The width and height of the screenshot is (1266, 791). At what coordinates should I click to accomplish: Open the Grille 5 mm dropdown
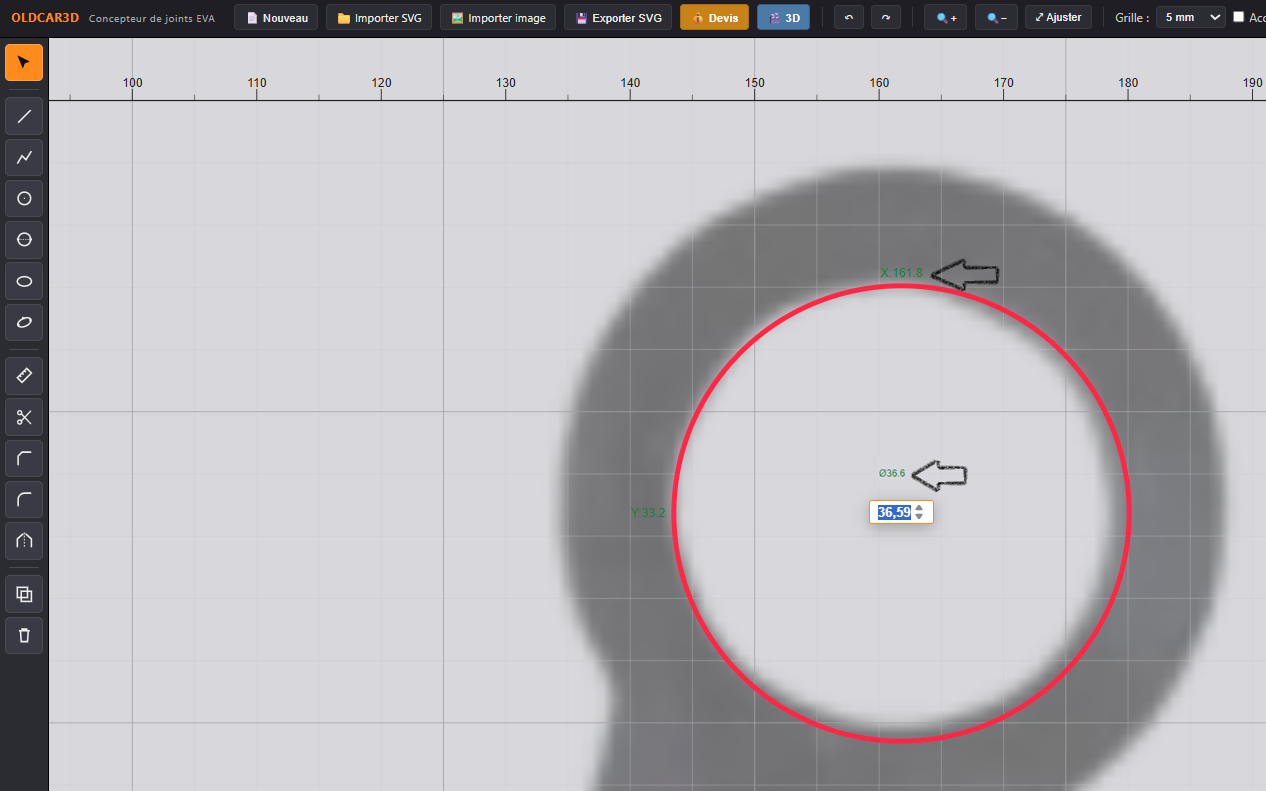click(x=1190, y=17)
